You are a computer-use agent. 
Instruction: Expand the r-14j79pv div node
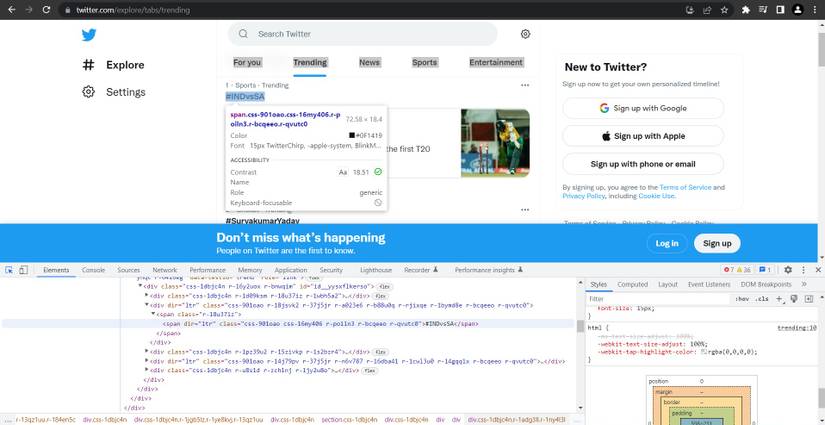tap(147, 361)
